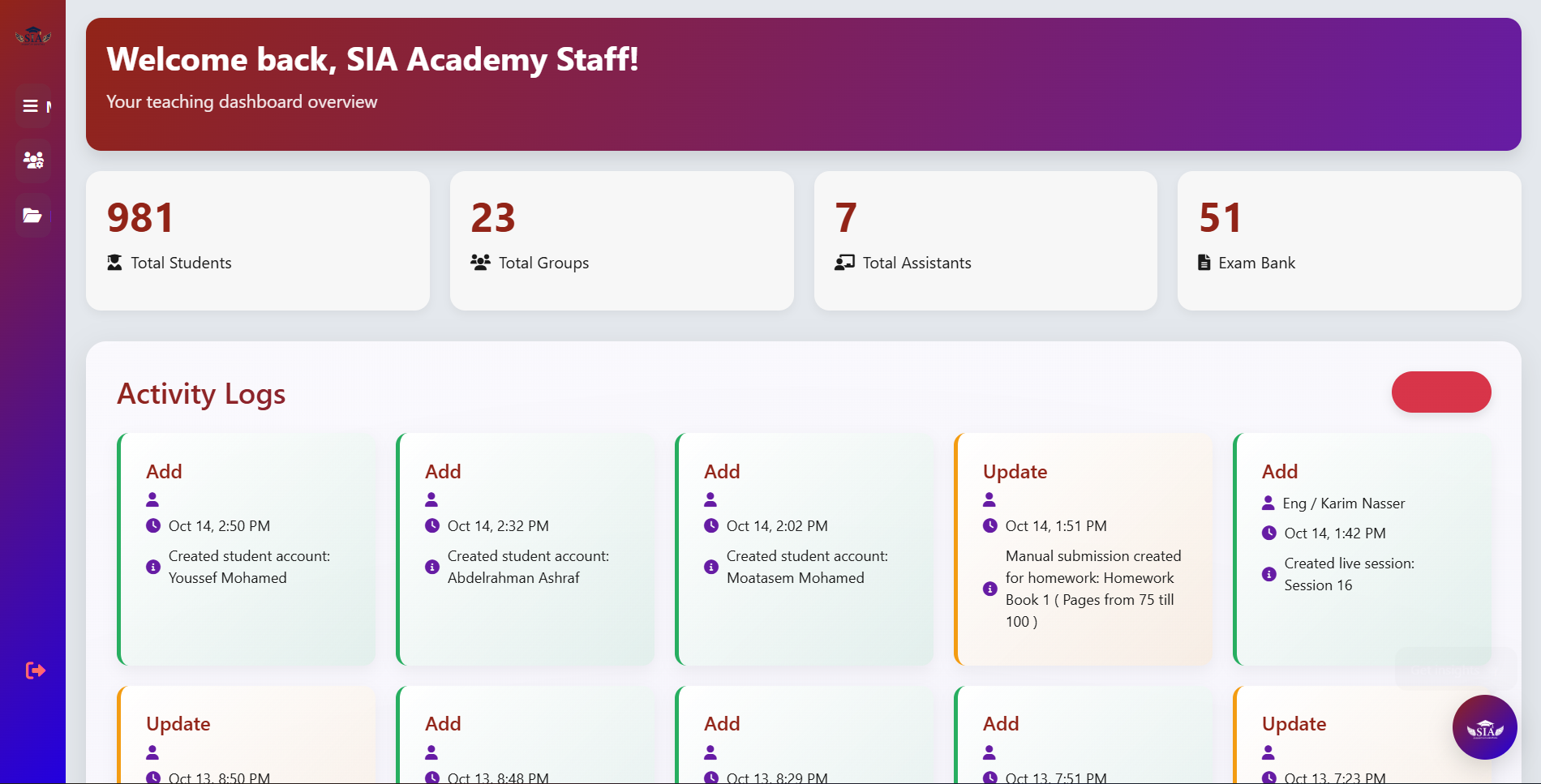The image size is (1541, 784).
Task: Click the user icon on Abdelrahman Ashraf card
Action: click(x=431, y=499)
